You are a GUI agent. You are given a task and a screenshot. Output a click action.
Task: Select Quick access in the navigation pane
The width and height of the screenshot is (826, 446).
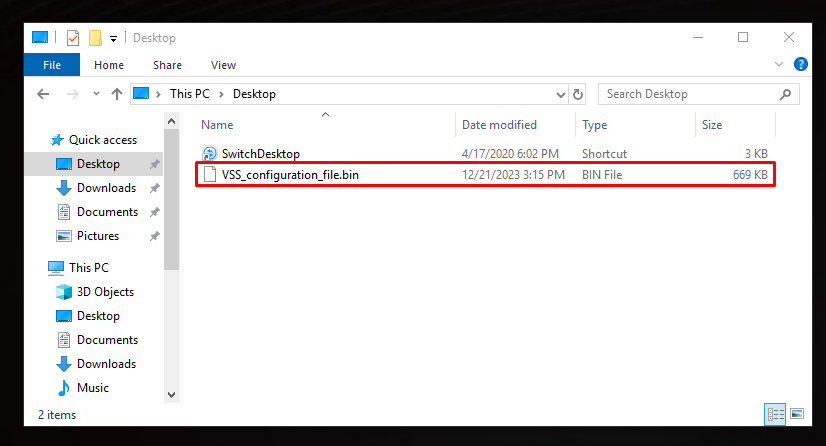click(x=103, y=140)
